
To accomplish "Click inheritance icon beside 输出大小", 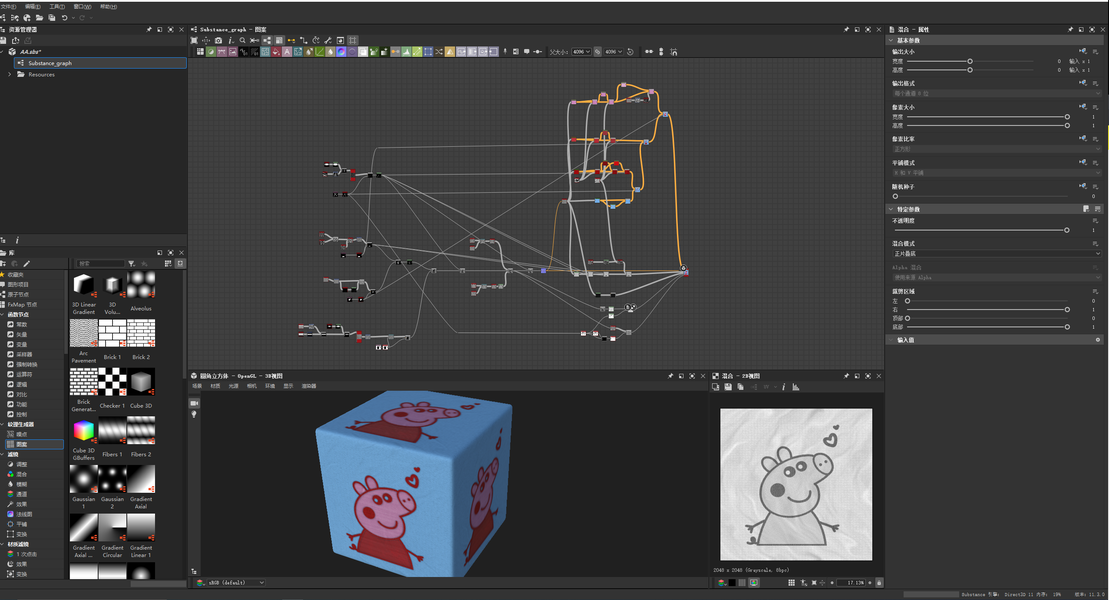I will 1083,52.
